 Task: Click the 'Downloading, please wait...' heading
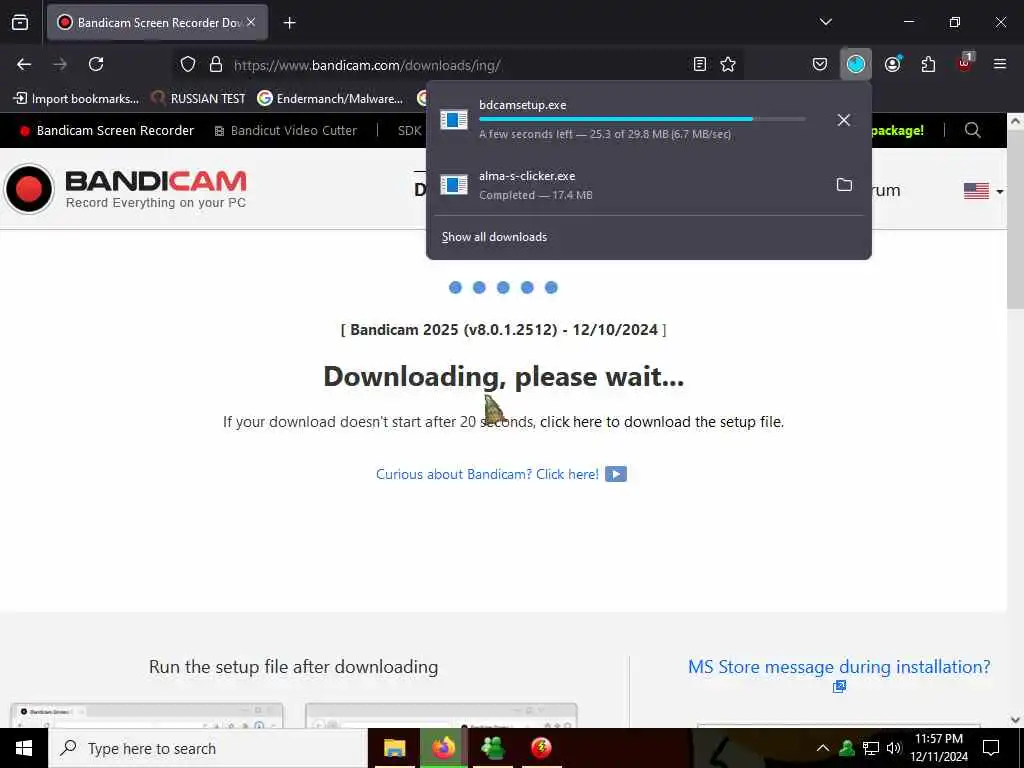[504, 377]
